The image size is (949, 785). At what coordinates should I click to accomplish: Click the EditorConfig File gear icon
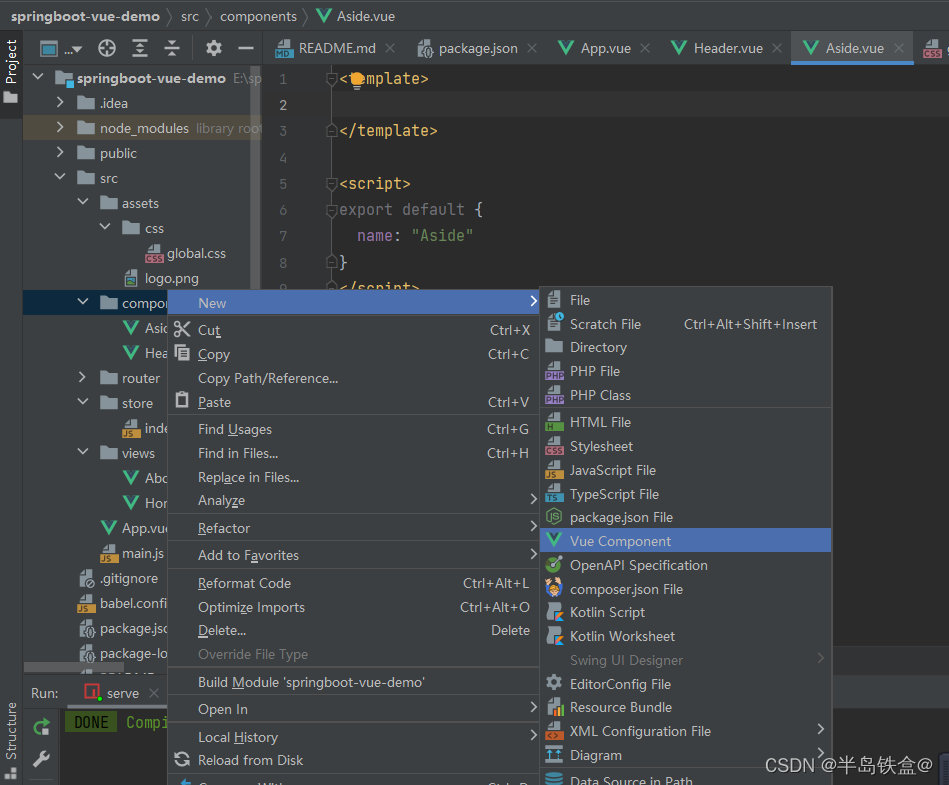554,682
